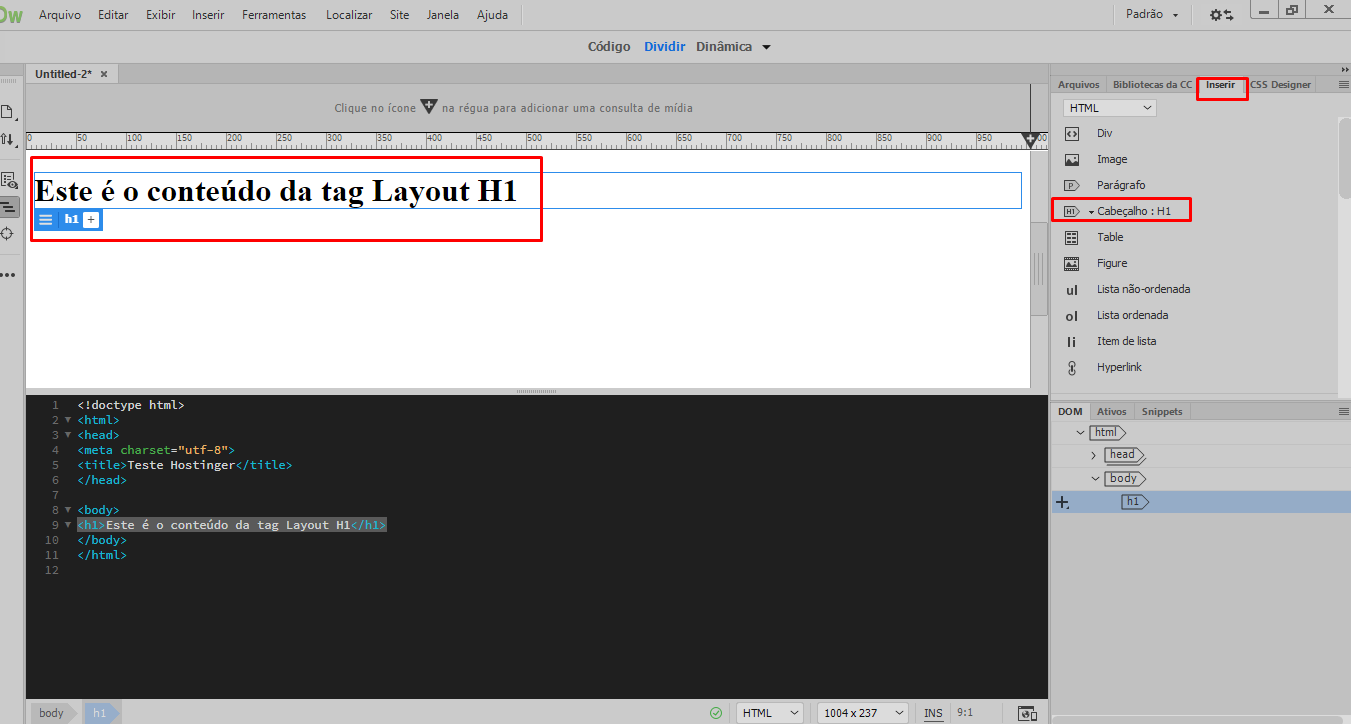The height and width of the screenshot is (724, 1351).
Task: Open the view options arrow next to Dinâmica
Action: click(767, 47)
